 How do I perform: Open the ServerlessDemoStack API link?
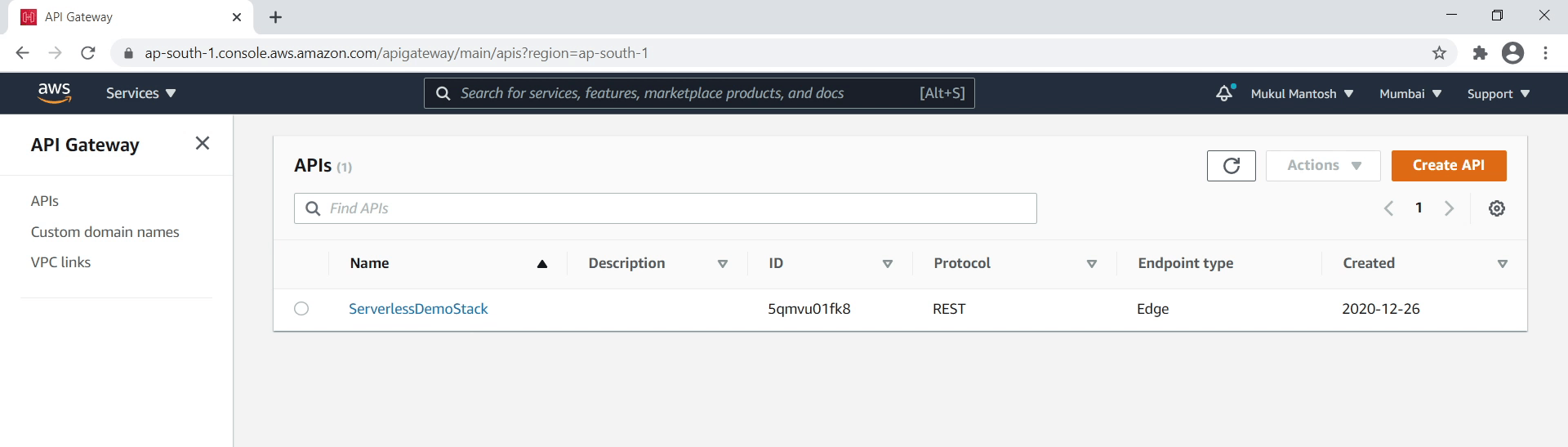pos(418,309)
